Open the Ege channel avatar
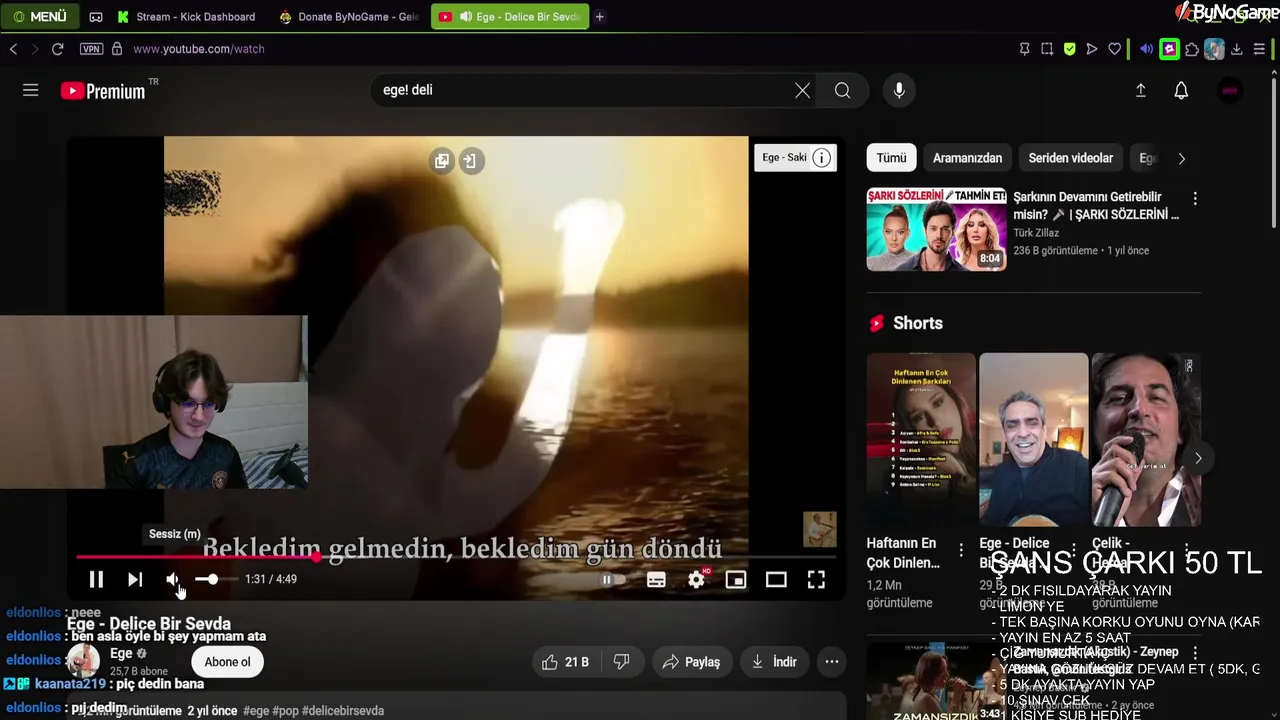Screen dimensions: 1280x720 coord(83,661)
